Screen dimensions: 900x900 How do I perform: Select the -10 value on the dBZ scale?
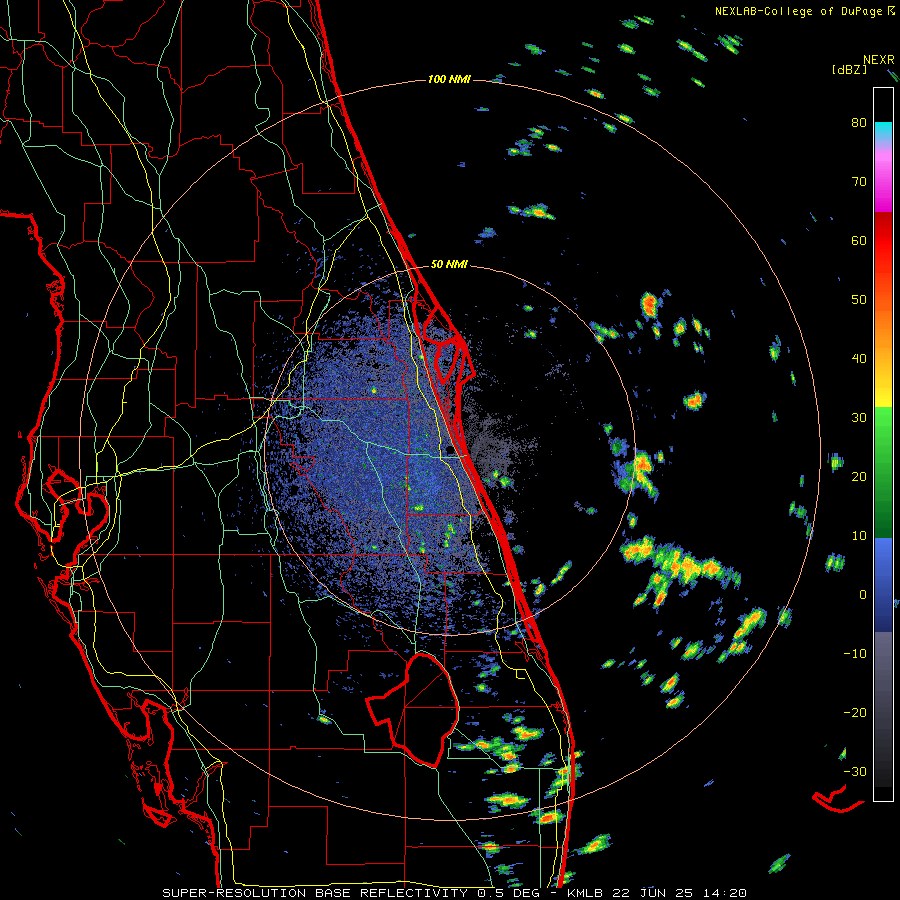click(x=855, y=653)
